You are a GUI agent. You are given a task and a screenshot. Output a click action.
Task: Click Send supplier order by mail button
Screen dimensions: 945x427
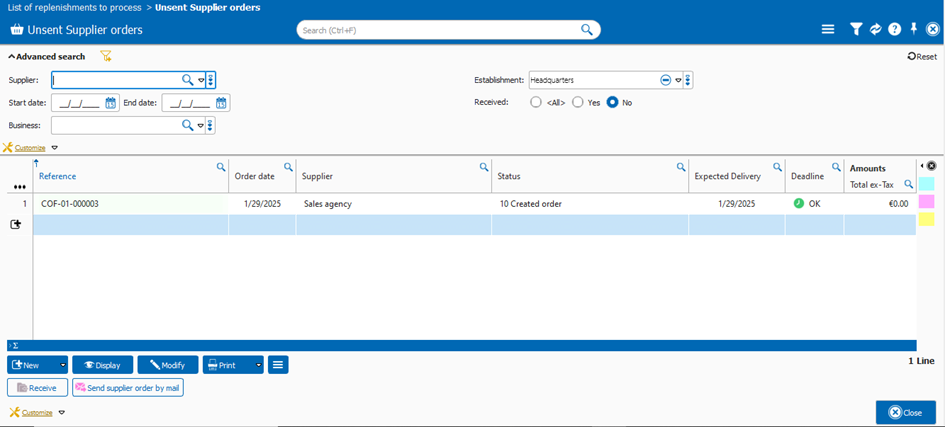click(x=128, y=387)
